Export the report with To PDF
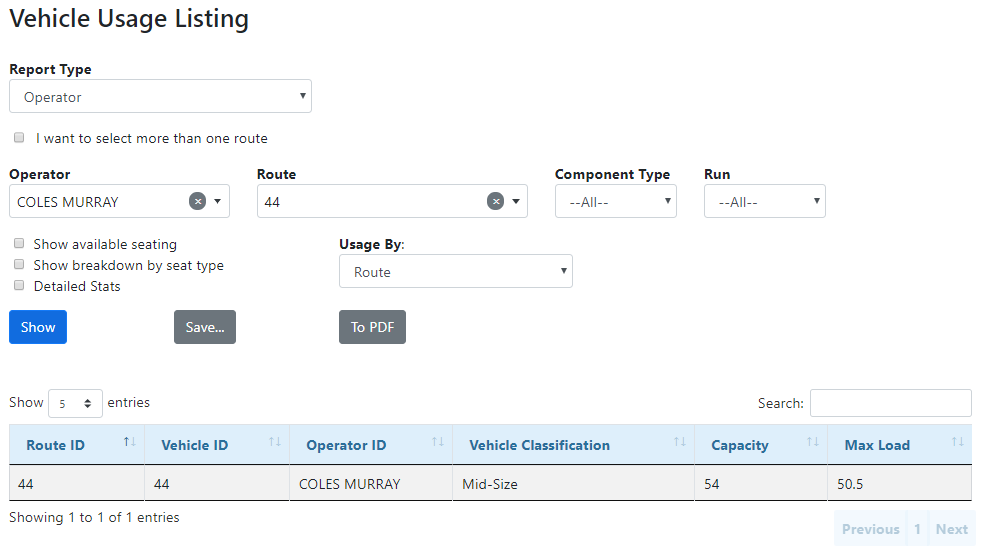This screenshot has width=984, height=553. click(x=372, y=327)
